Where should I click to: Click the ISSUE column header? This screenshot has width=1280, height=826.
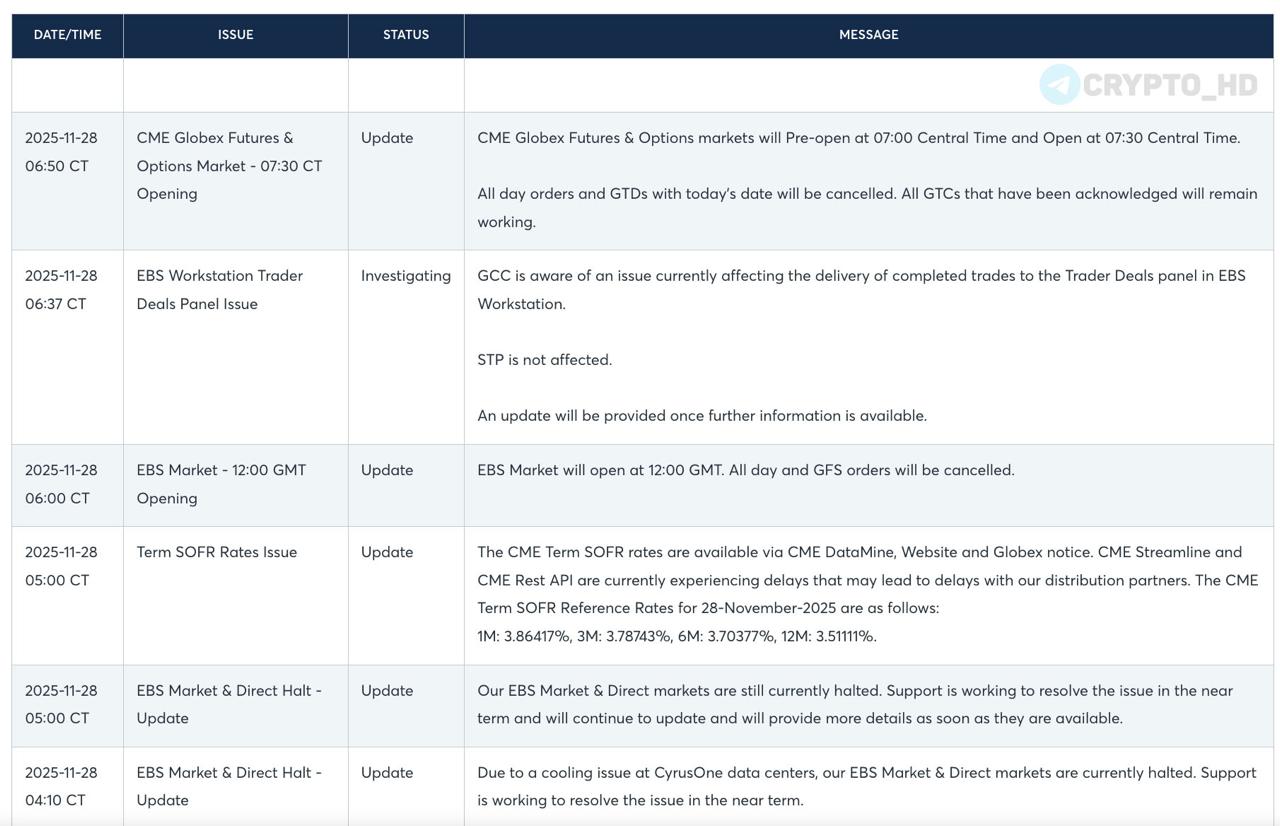tap(235, 35)
